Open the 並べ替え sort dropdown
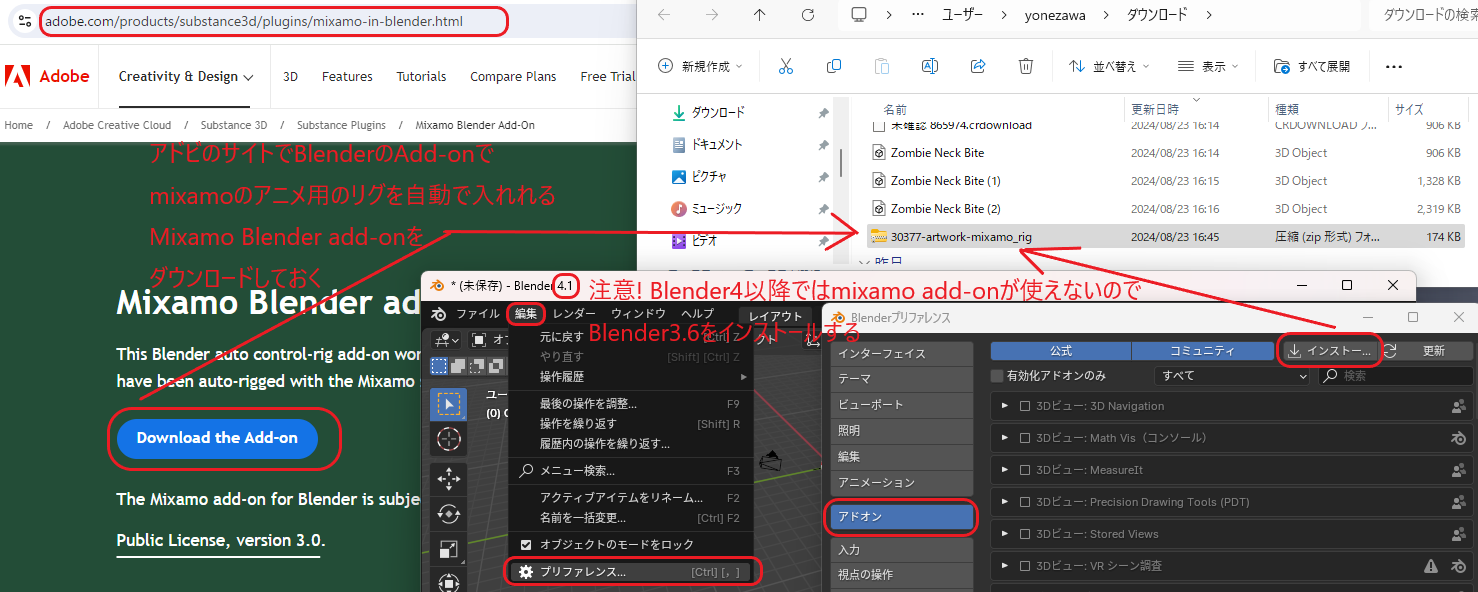Screen dimensions: 1478x592 click(1109, 66)
